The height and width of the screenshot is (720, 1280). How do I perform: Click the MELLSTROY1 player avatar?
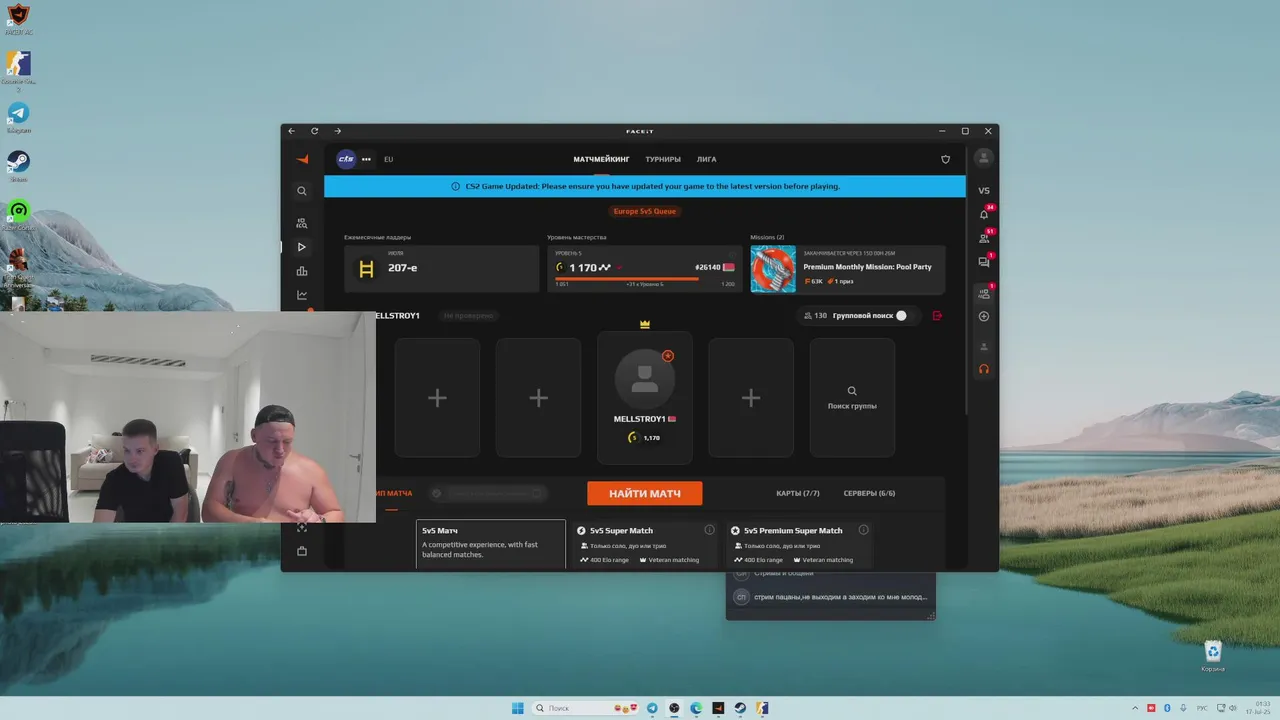coord(645,380)
